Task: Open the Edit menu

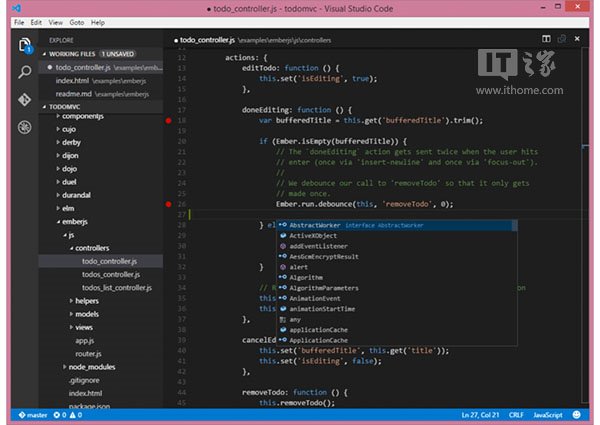Action: [x=36, y=23]
